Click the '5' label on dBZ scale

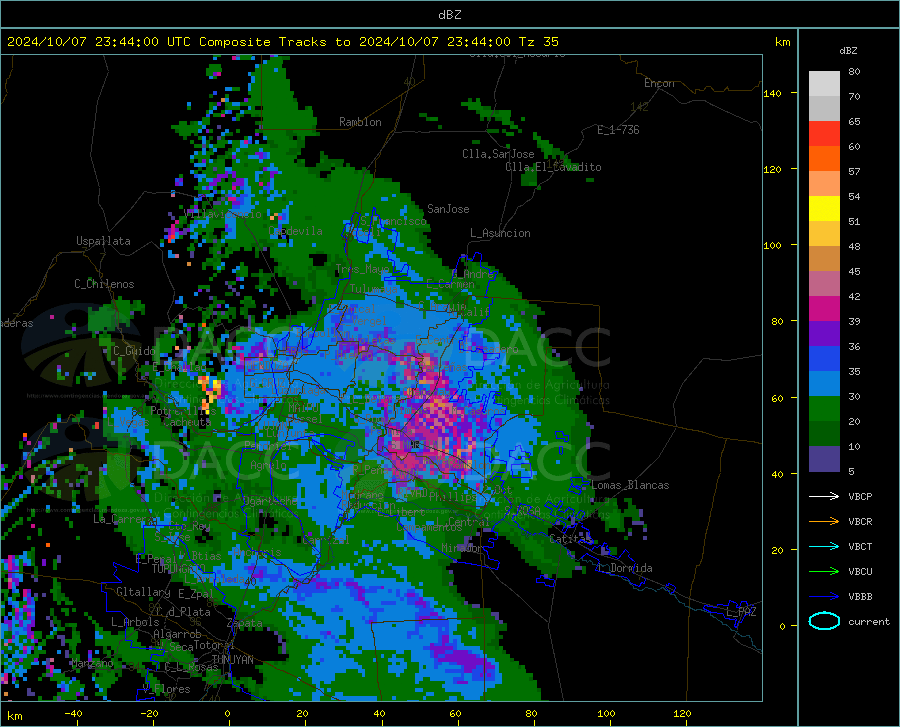851,471
